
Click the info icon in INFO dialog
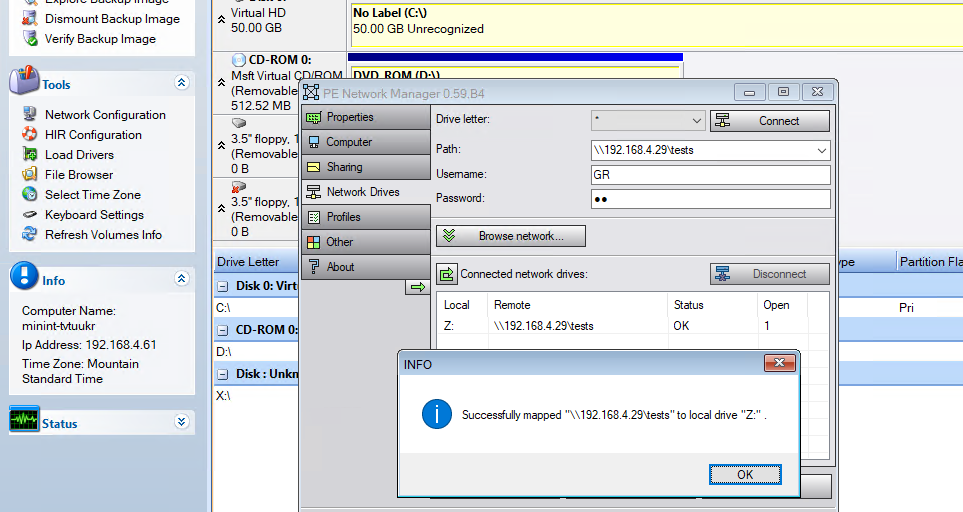click(437, 414)
